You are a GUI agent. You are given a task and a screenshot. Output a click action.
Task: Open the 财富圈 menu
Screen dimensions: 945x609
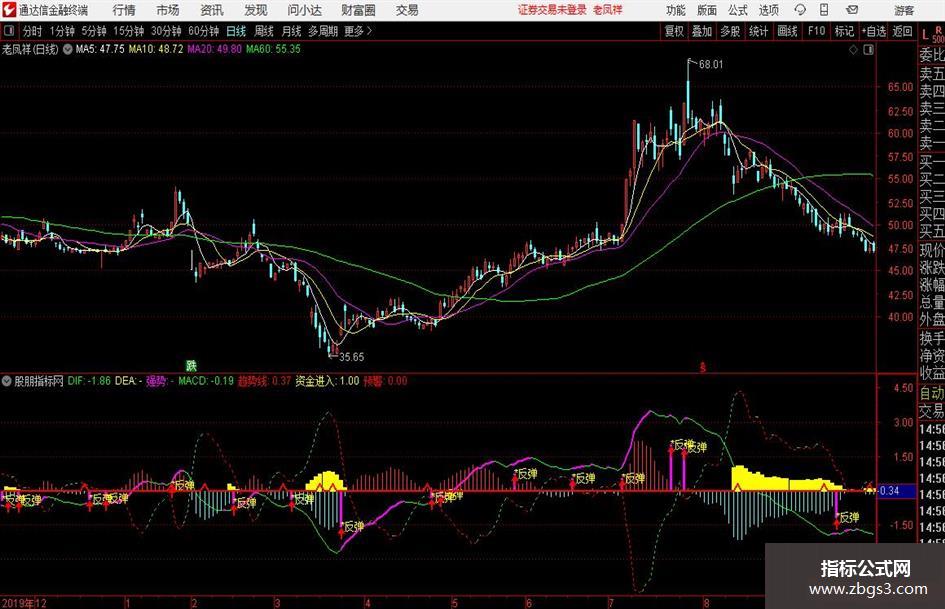coord(358,10)
